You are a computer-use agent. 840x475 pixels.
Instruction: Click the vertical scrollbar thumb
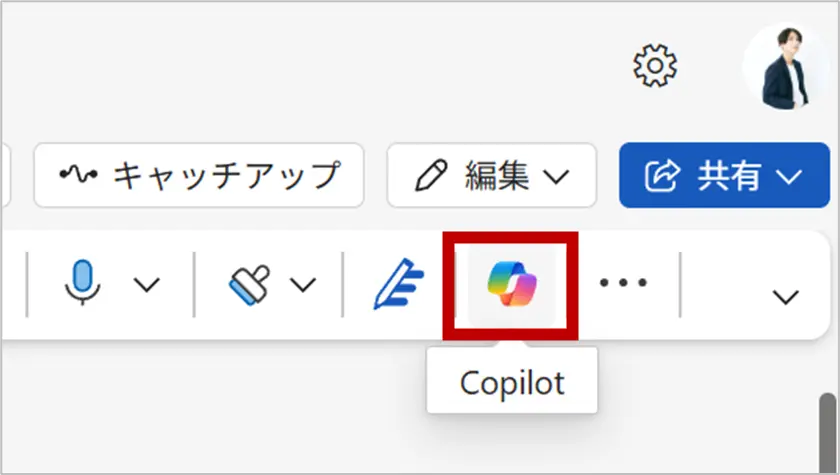pos(827,430)
